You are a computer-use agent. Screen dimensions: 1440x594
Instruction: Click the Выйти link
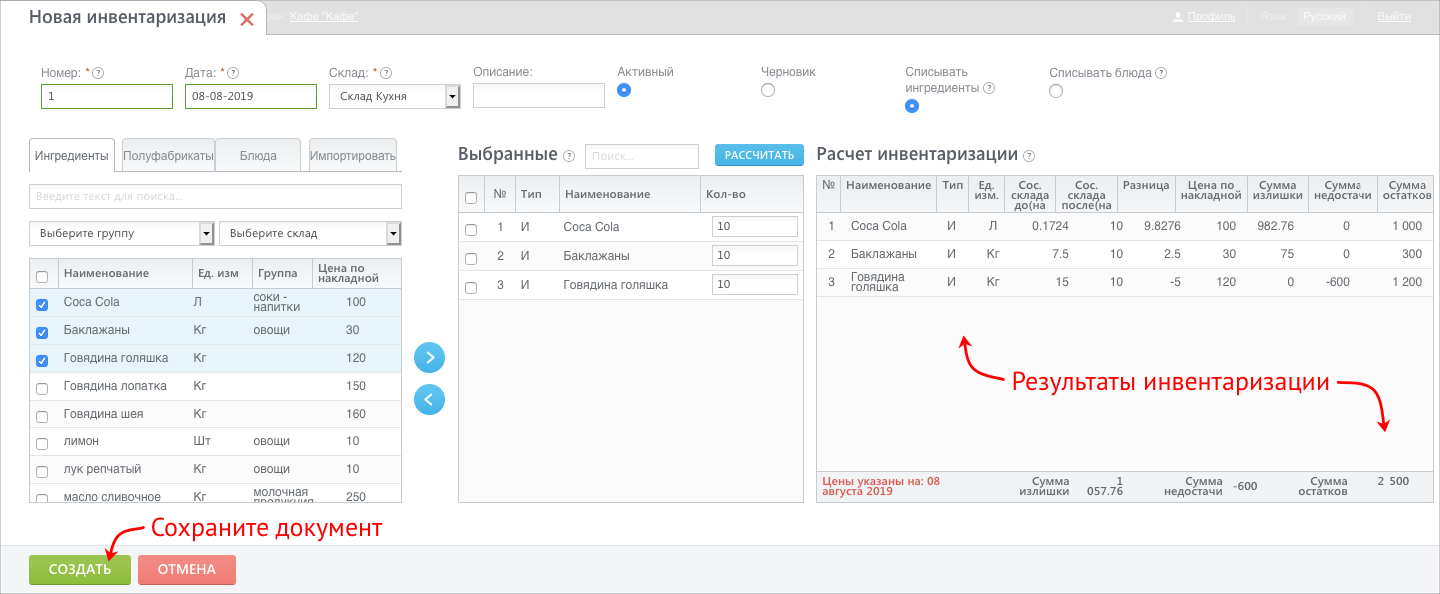1394,17
